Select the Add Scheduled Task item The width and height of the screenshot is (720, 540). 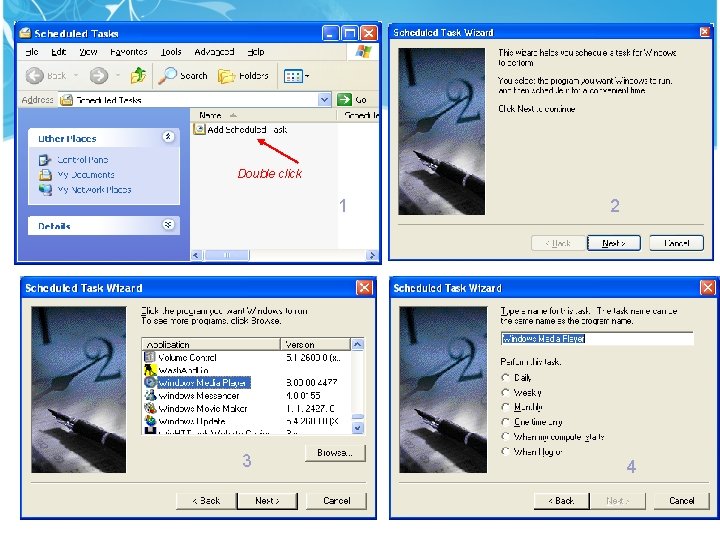[x=241, y=129]
